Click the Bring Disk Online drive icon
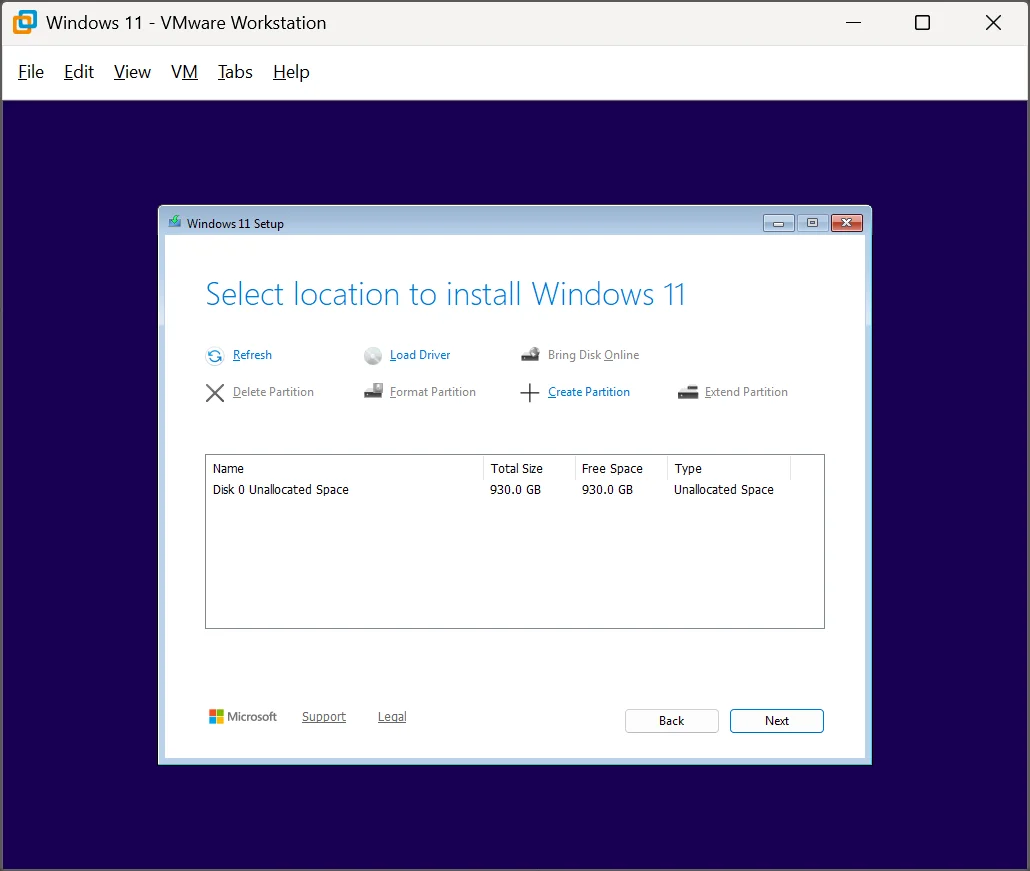The height and width of the screenshot is (871, 1030). 530,355
